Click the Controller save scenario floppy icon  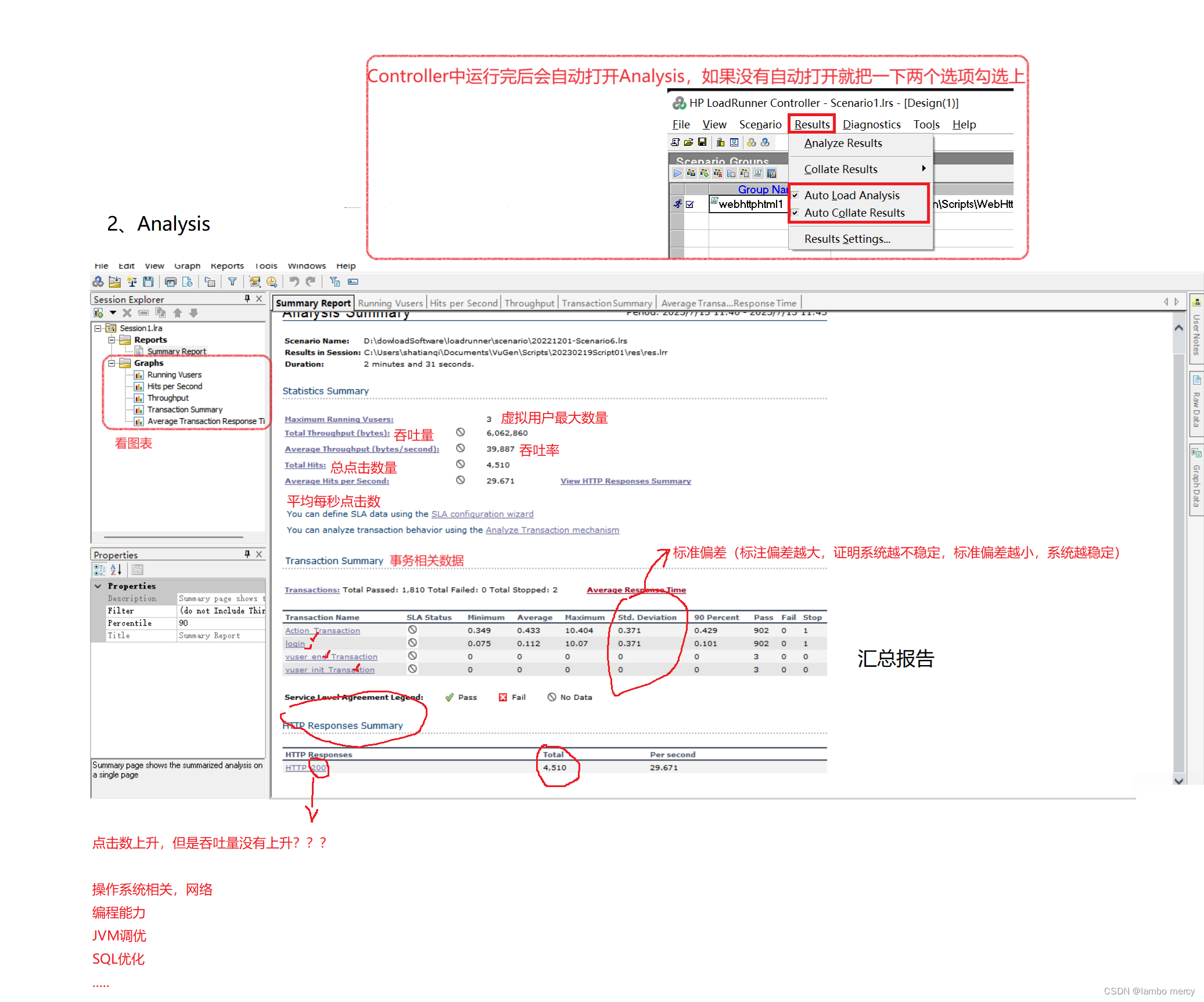702,142
